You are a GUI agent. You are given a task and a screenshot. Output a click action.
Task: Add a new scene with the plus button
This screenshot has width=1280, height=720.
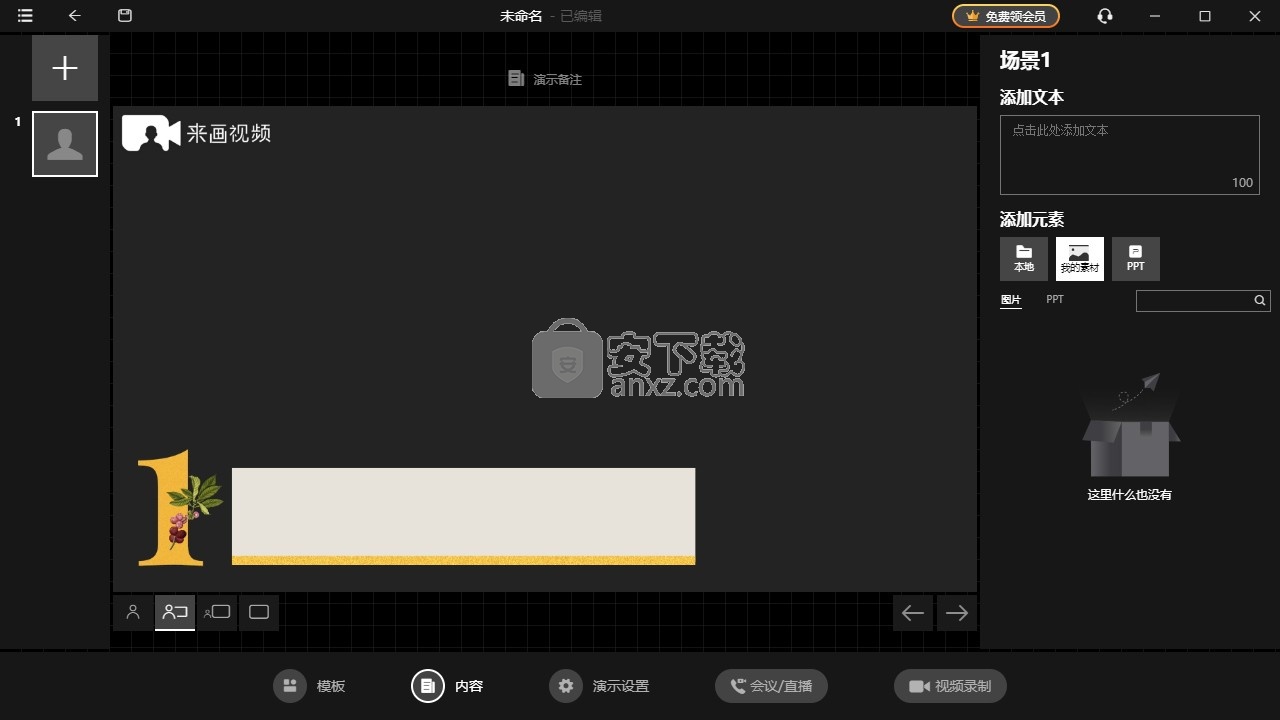(x=65, y=68)
